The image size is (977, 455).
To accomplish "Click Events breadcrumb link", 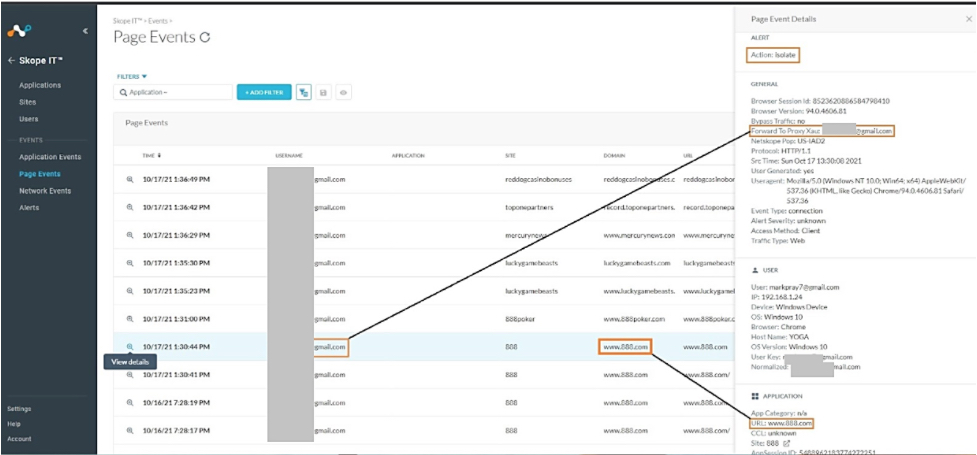I will [x=158, y=21].
